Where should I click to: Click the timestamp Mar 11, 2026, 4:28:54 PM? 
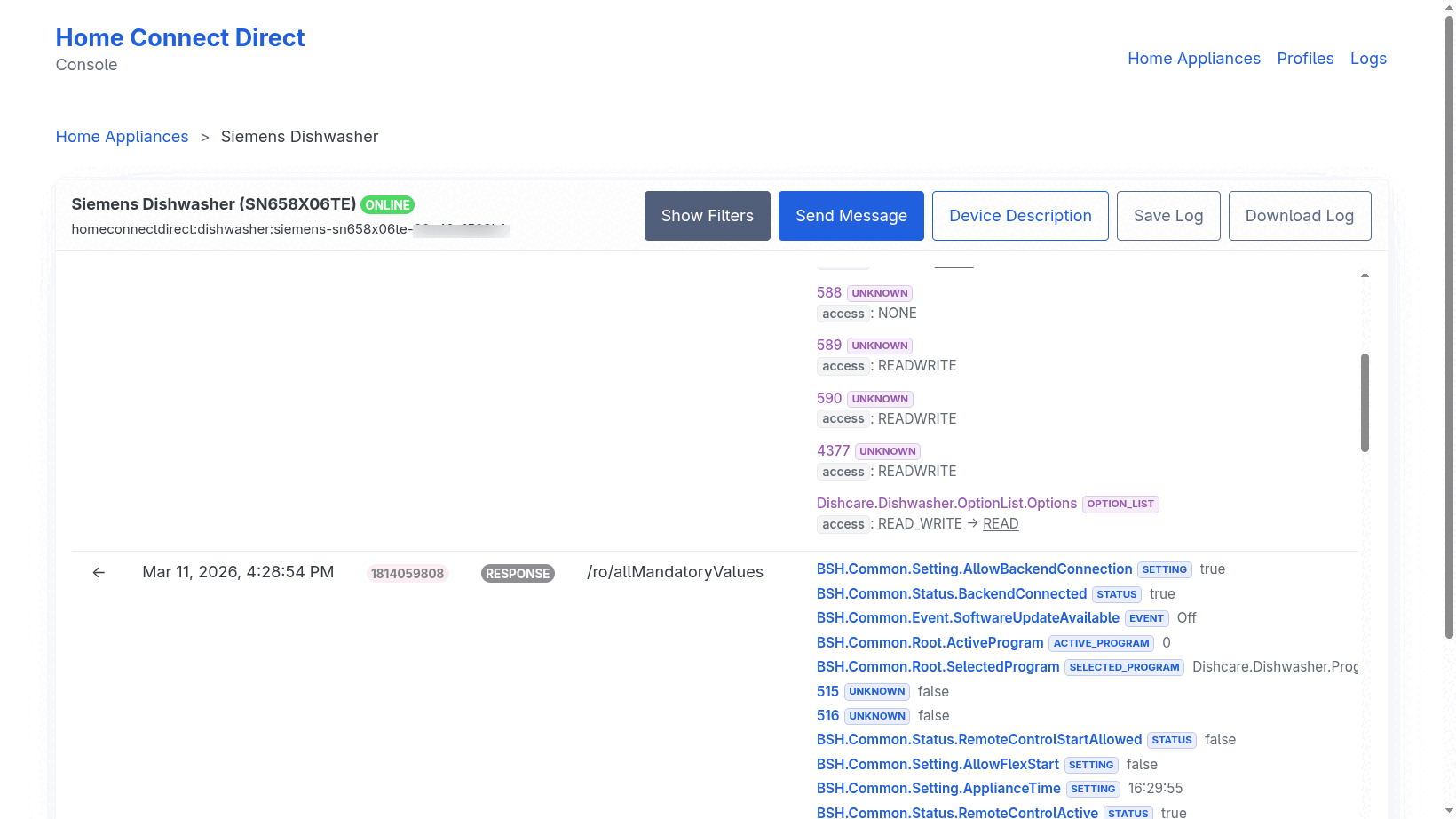[238, 572]
